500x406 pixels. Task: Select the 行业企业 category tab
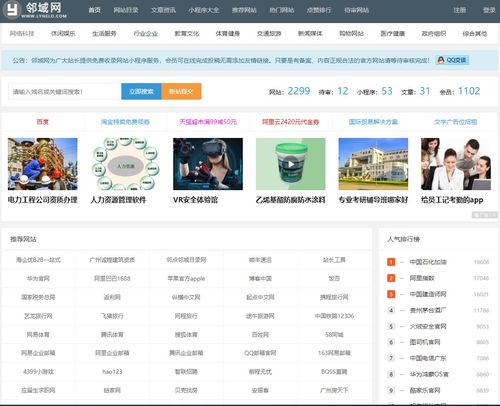click(x=146, y=33)
